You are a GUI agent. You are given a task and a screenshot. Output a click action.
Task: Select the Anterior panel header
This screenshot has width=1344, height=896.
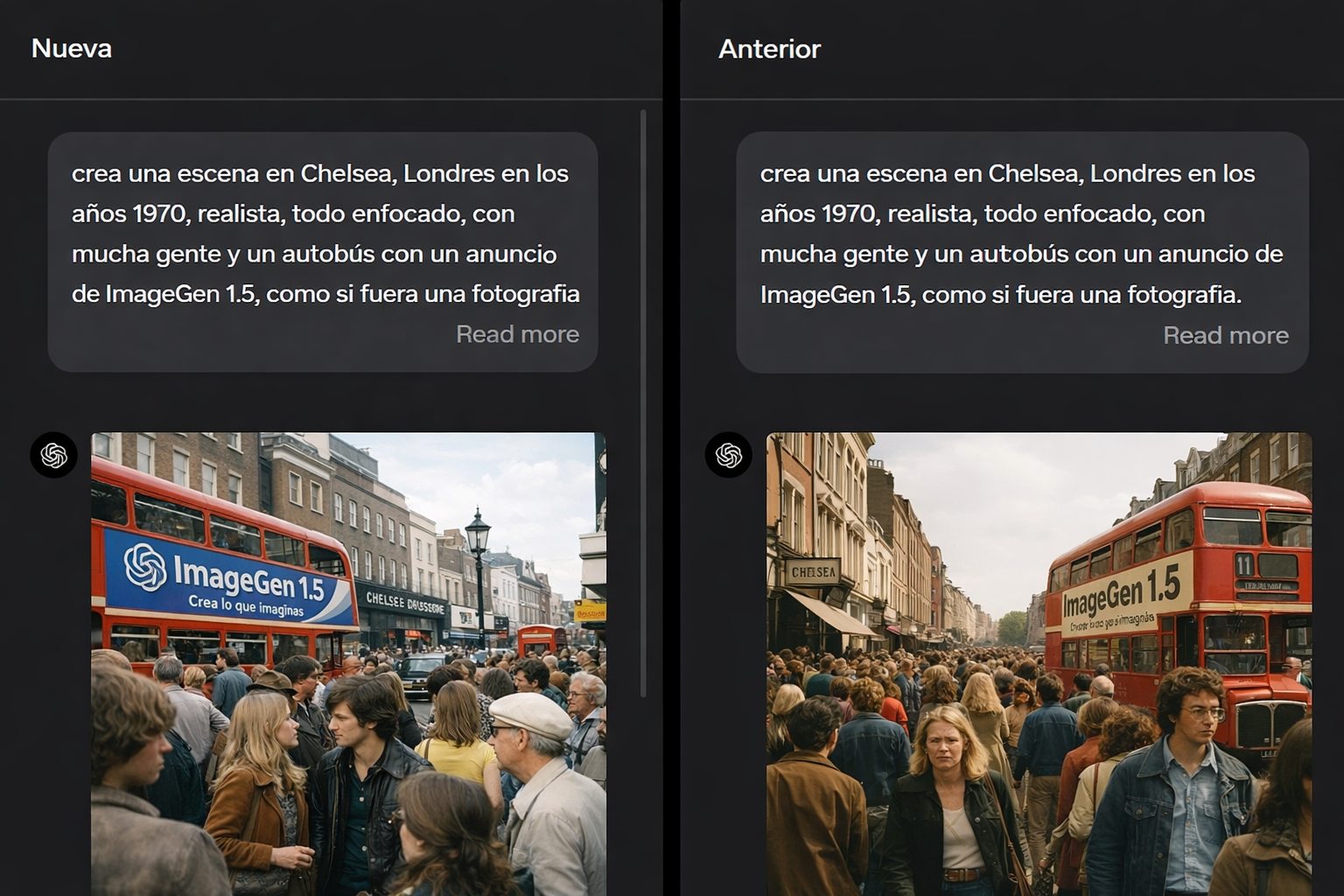[x=769, y=49]
